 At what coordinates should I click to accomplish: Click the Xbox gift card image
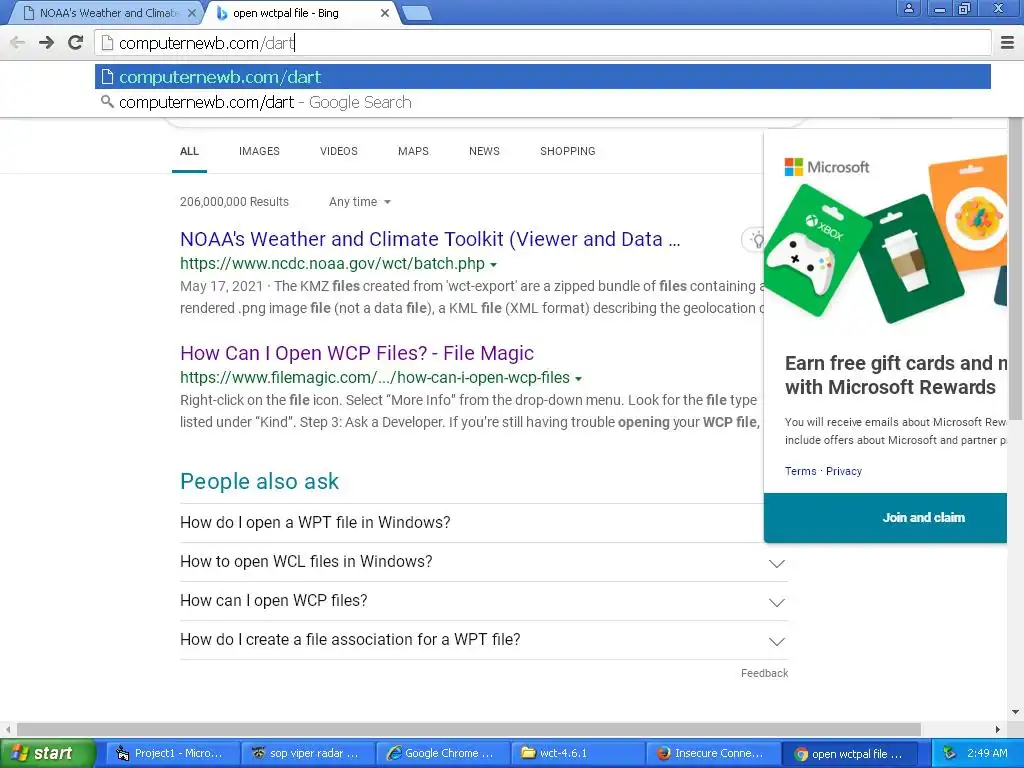coord(818,250)
